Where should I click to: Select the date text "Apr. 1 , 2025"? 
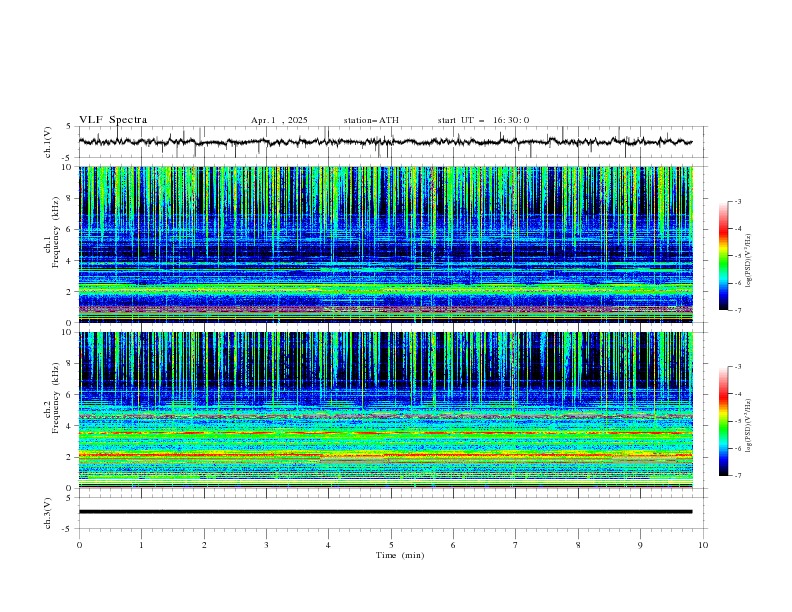pyautogui.click(x=279, y=120)
